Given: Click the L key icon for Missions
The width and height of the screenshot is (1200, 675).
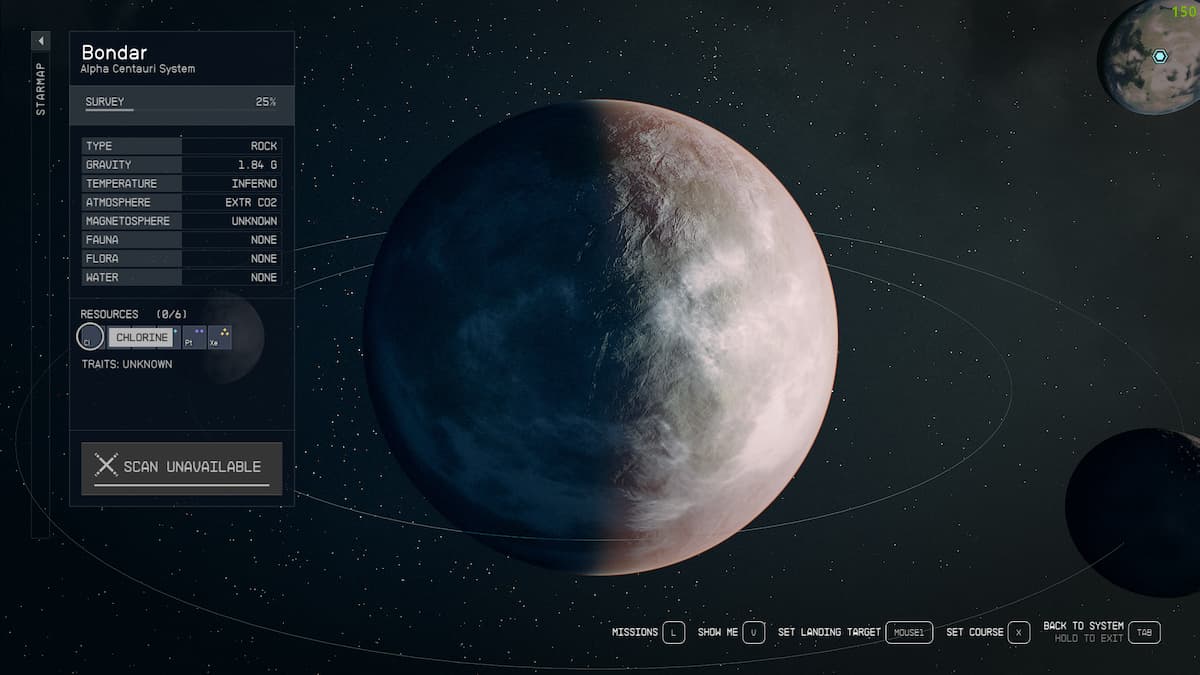Looking at the screenshot, I should tap(673, 632).
